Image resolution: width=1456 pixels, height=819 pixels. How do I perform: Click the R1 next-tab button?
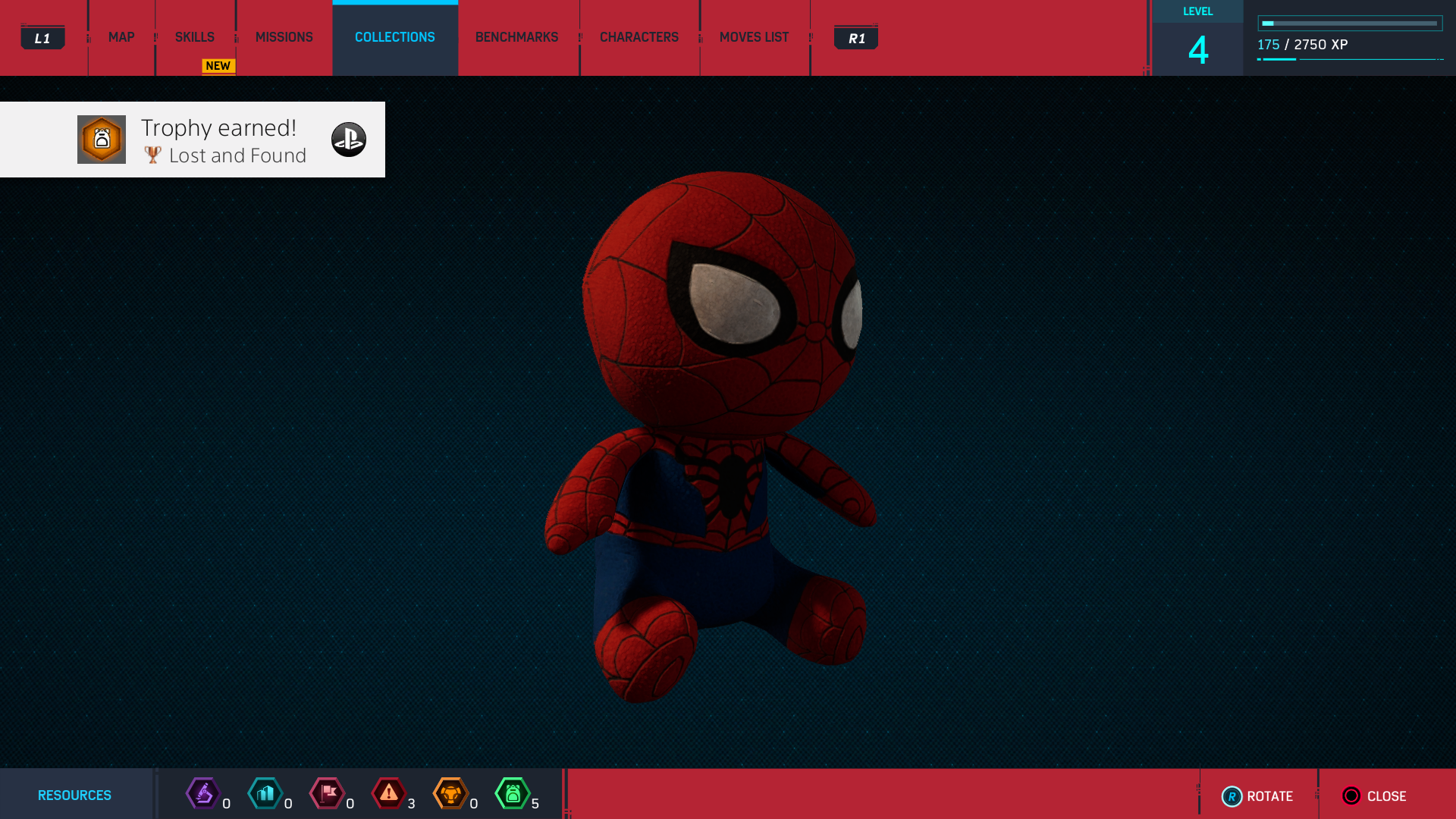[856, 38]
